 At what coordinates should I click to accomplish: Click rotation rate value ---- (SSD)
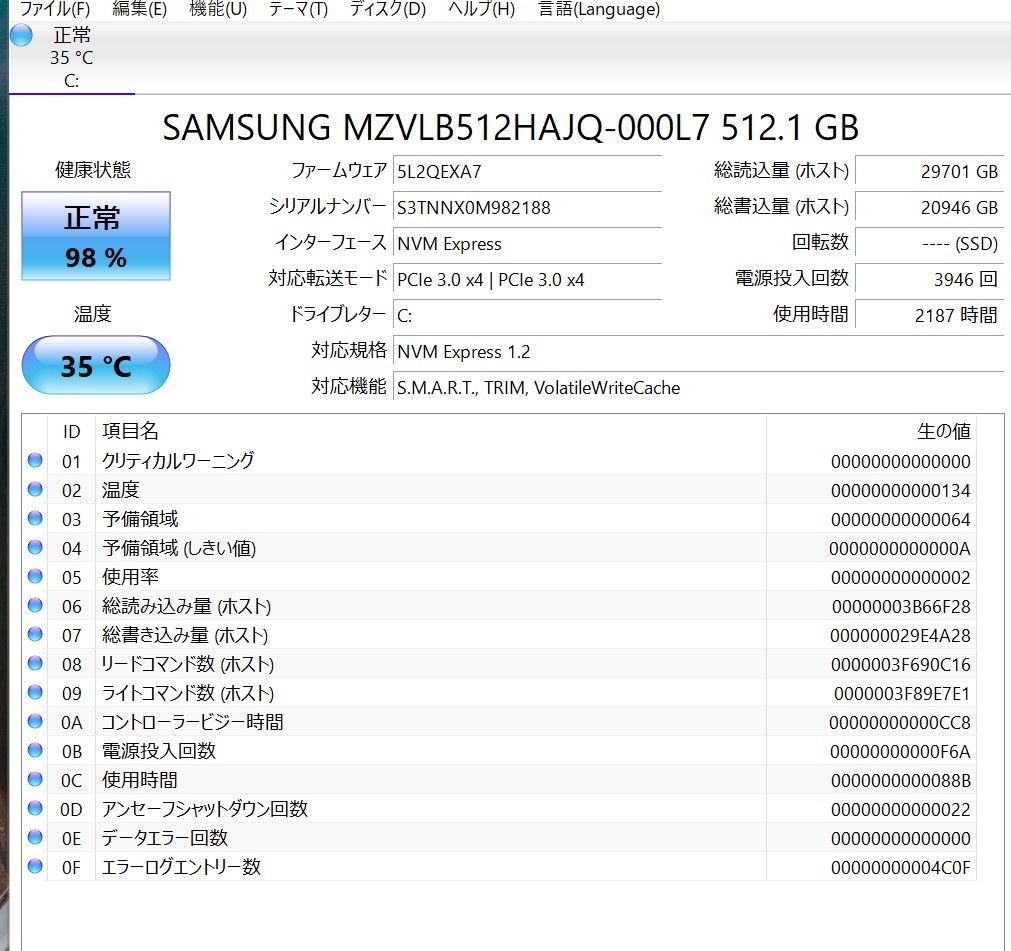929,244
